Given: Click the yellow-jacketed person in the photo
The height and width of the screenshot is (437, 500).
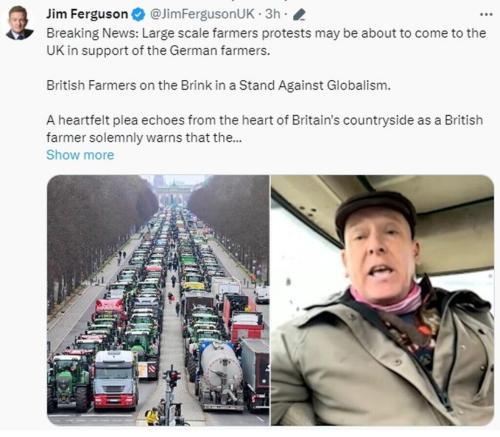Looking at the screenshot, I should pos(152,416).
